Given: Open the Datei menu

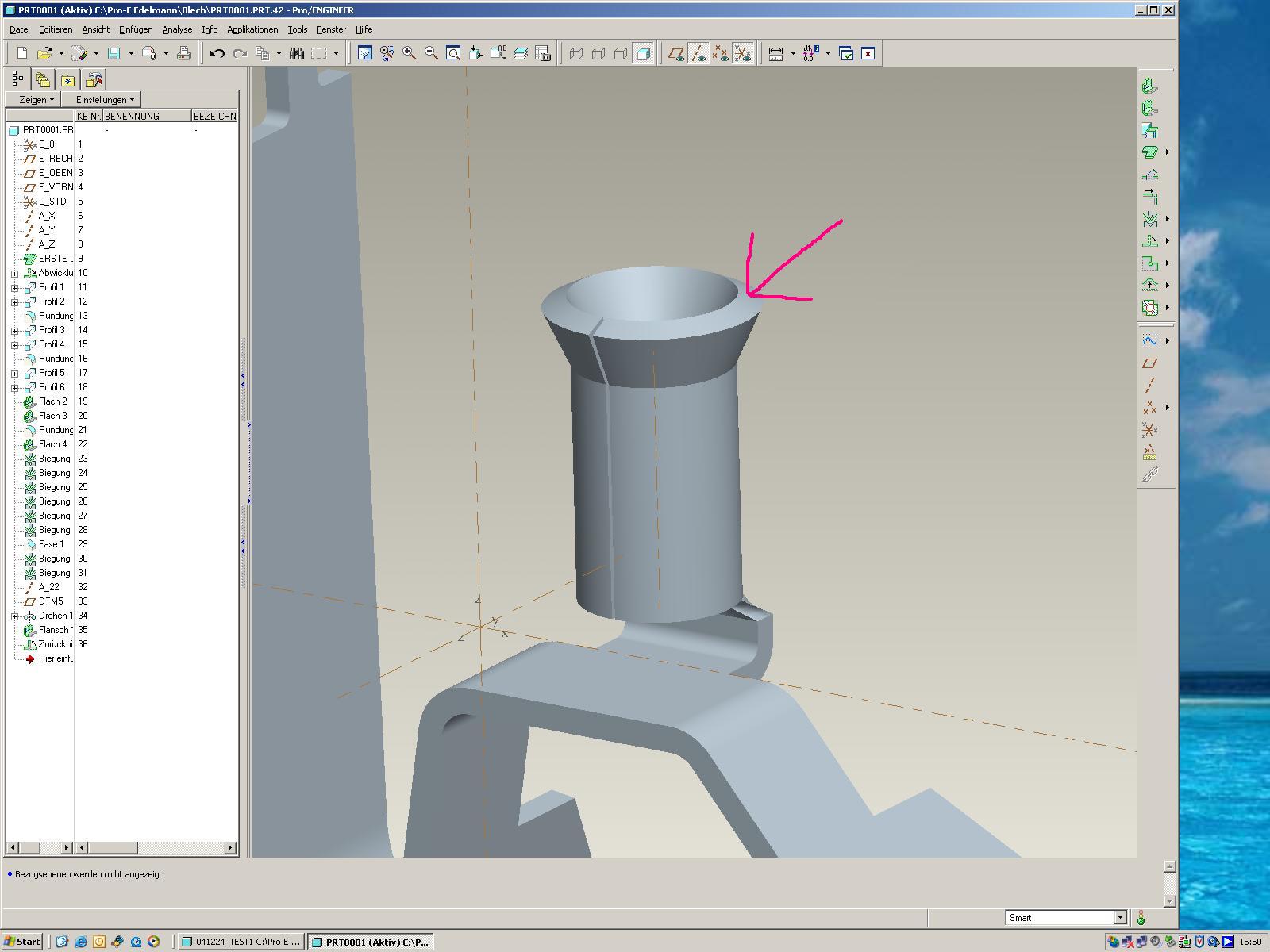Looking at the screenshot, I should [x=19, y=29].
